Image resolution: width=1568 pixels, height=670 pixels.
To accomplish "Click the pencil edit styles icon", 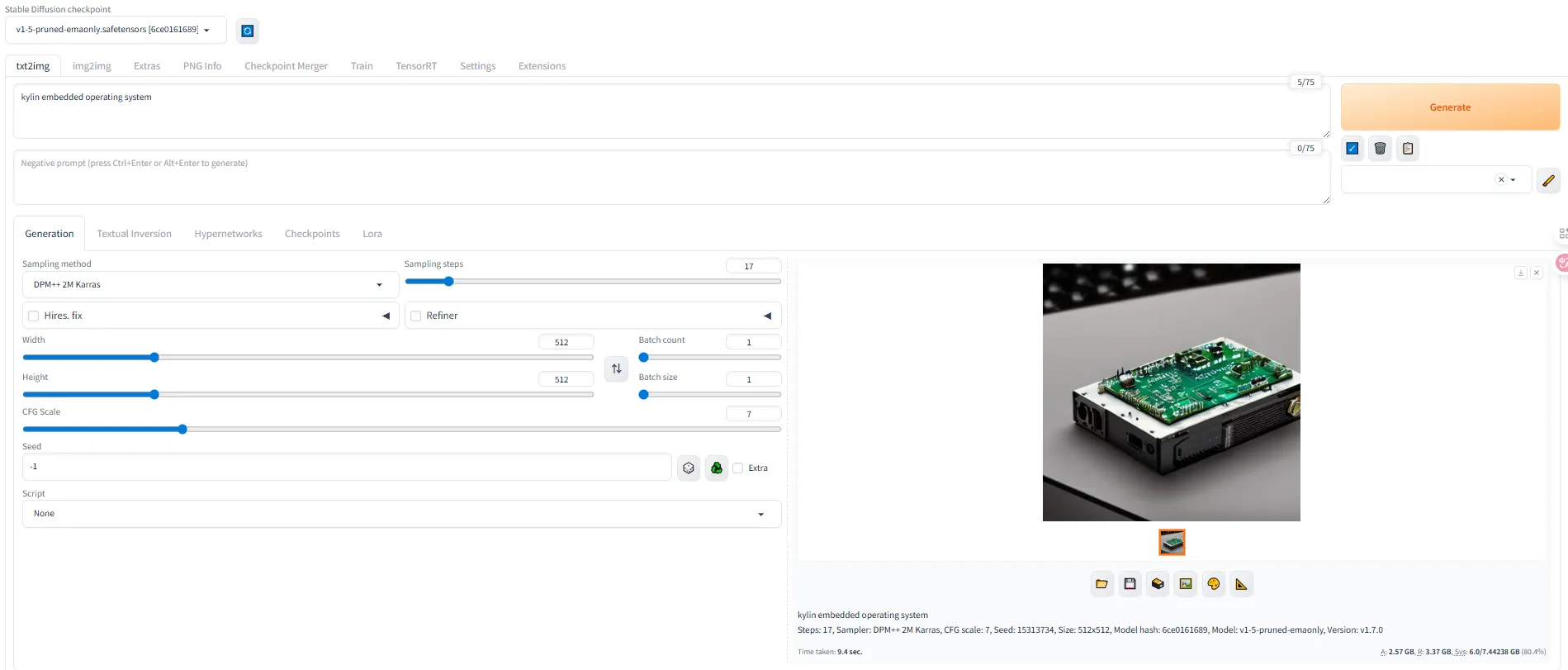I will 1548,180.
